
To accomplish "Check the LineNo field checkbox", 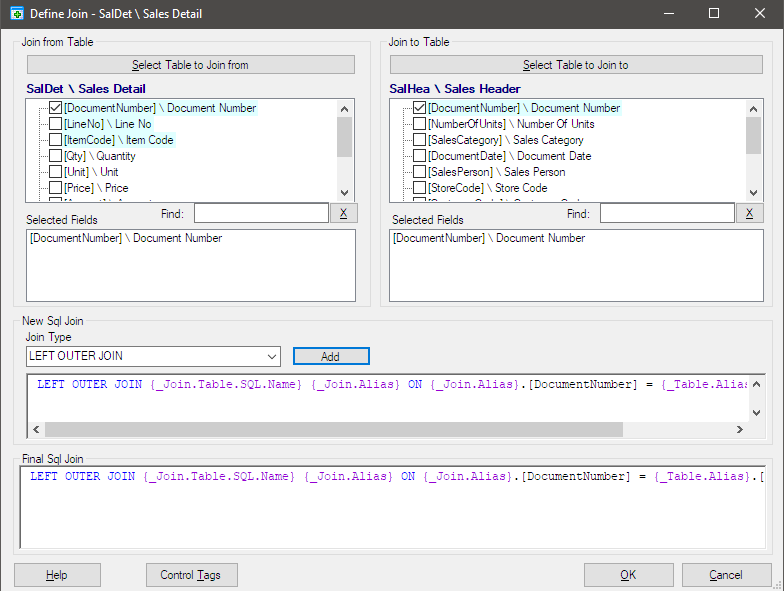I will click(56, 124).
